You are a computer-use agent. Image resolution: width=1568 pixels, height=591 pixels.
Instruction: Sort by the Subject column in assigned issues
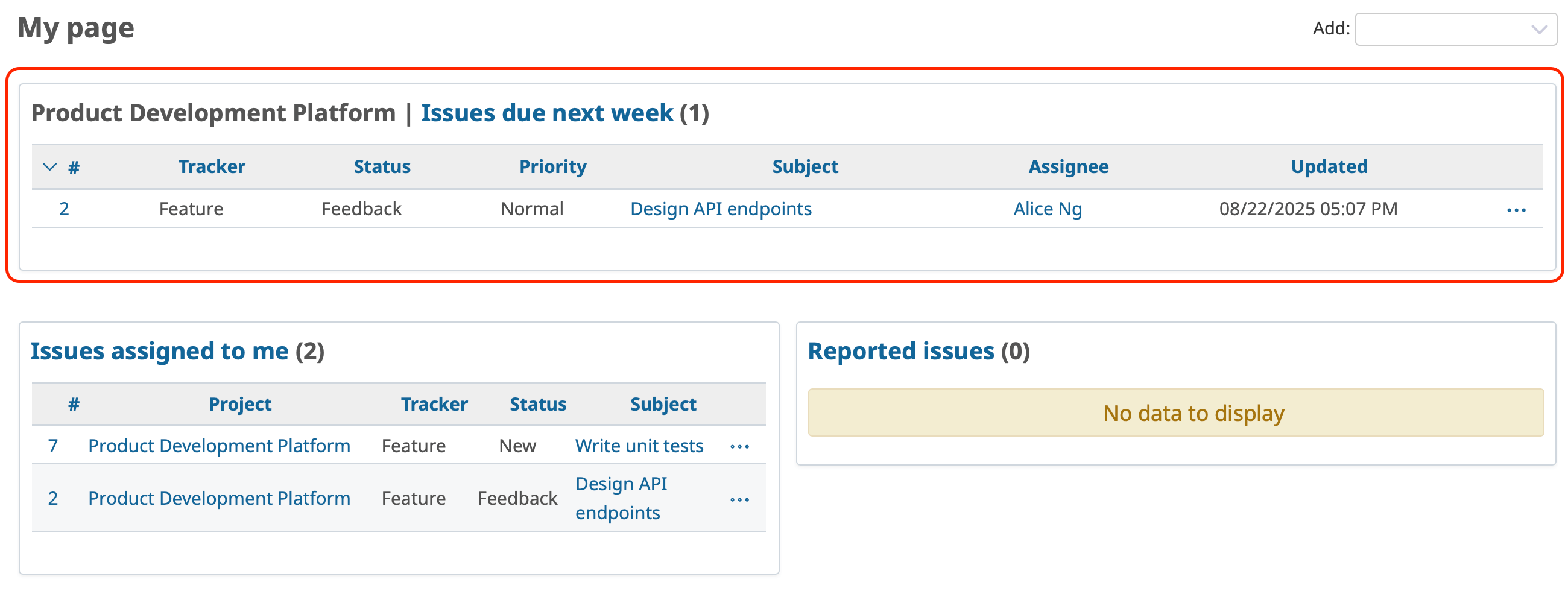[x=663, y=403]
